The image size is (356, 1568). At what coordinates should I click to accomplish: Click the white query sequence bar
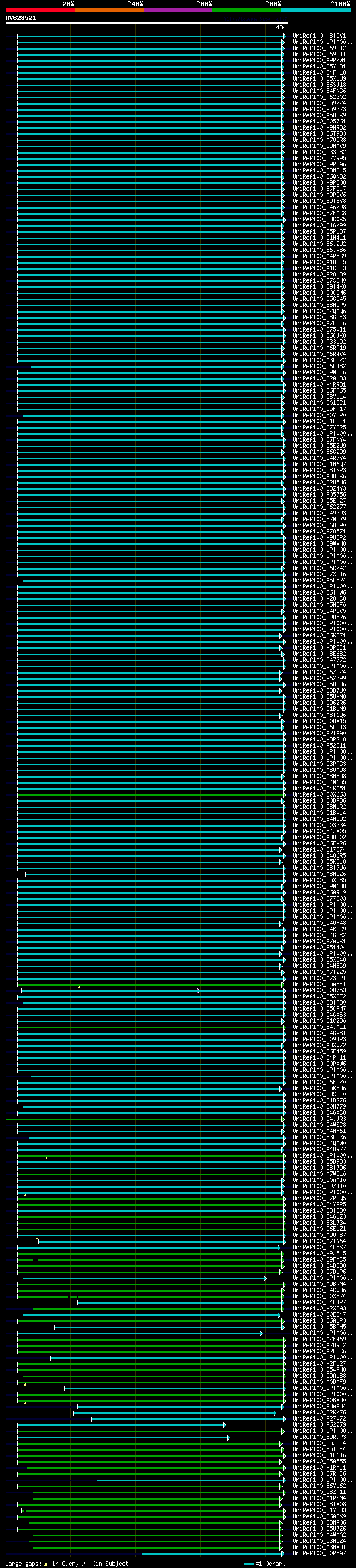(x=147, y=23)
